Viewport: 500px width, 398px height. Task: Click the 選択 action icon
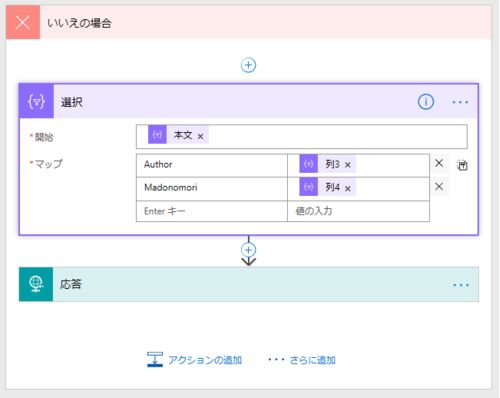[x=36, y=101]
